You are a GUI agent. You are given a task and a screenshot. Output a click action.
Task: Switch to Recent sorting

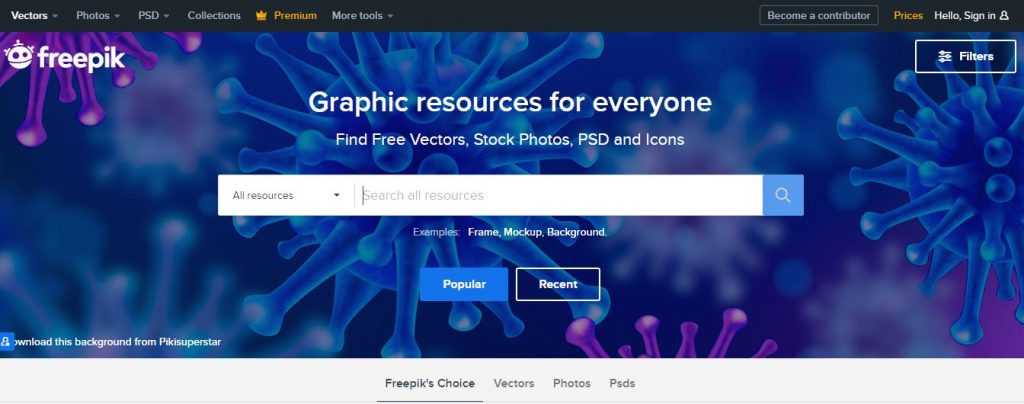coord(558,284)
